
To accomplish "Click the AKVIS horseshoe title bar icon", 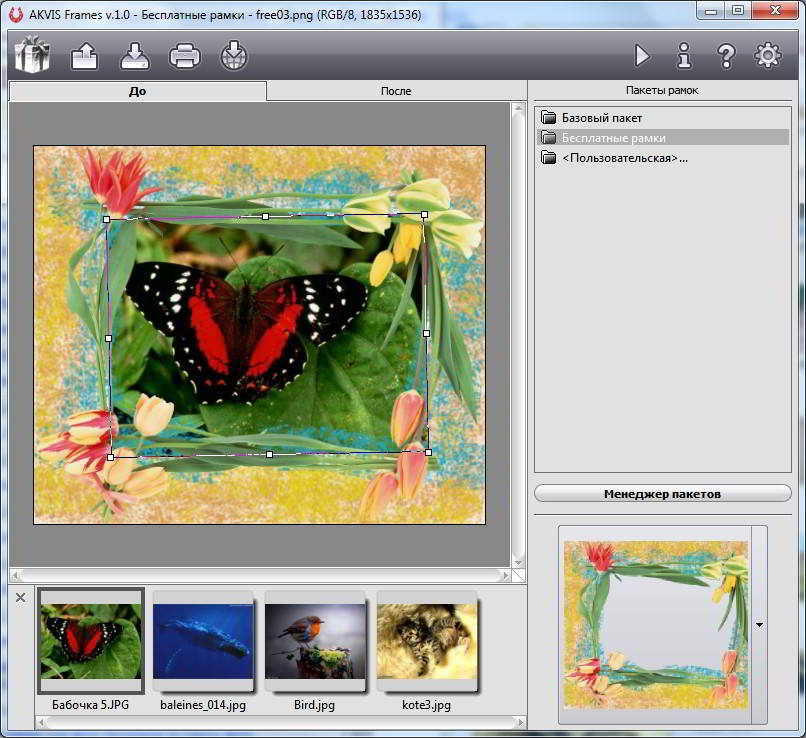I will [x=16, y=14].
